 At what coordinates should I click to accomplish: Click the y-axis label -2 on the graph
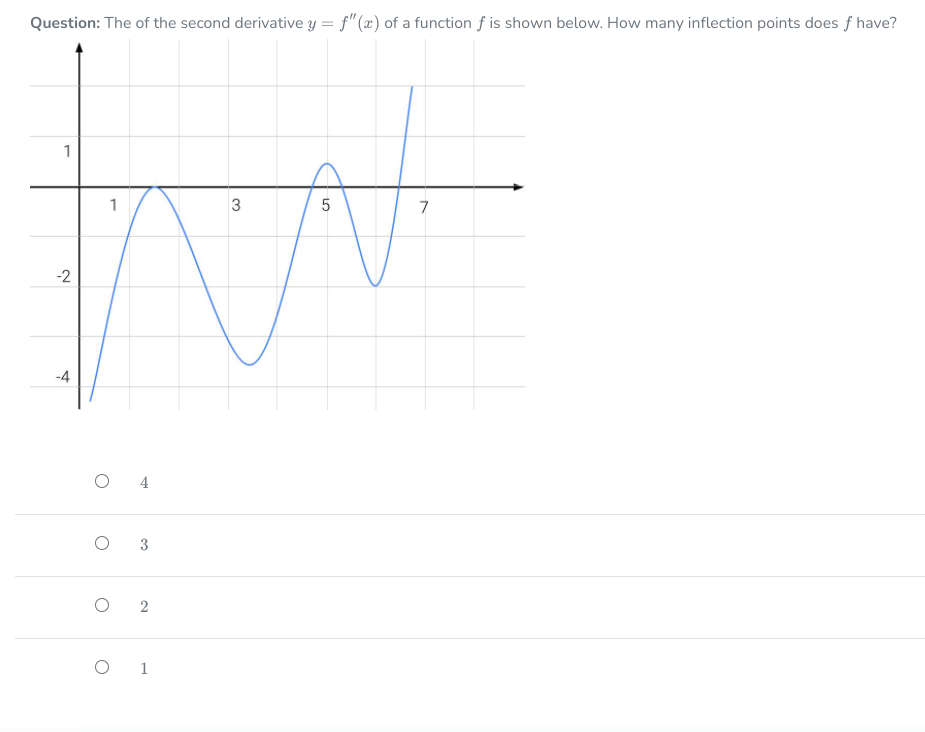(x=62, y=278)
